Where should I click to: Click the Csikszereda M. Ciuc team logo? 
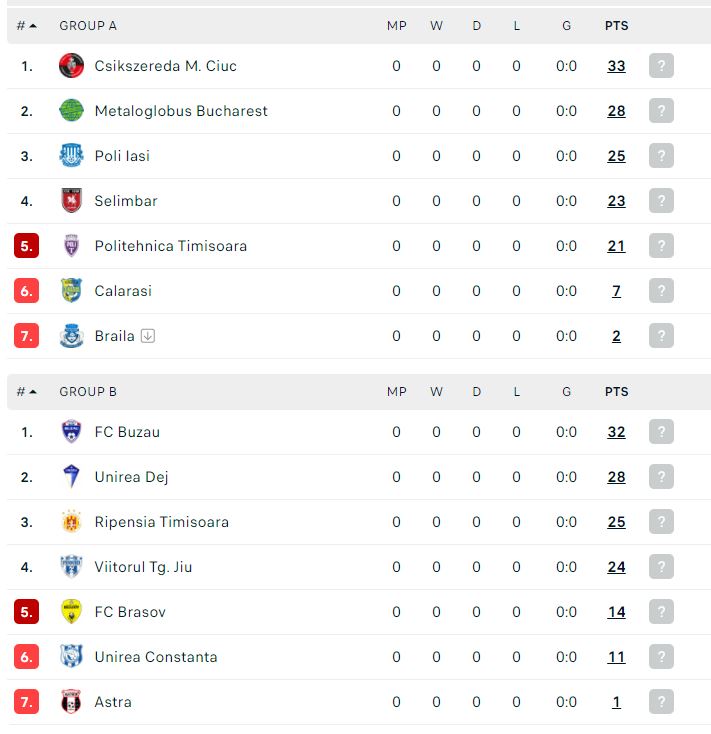pos(71,66)
